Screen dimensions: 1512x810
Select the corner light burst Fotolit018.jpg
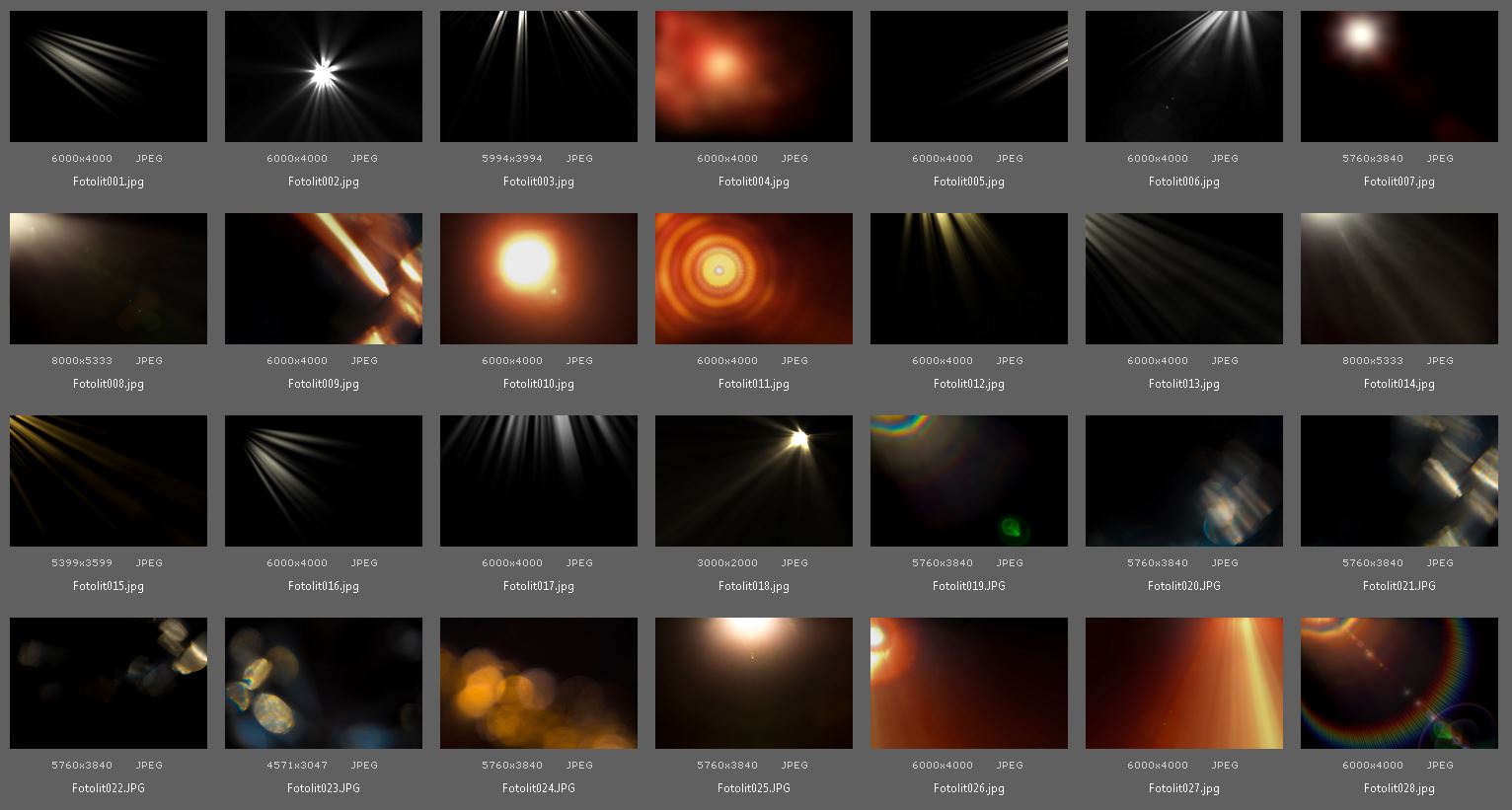coord(753,480)
